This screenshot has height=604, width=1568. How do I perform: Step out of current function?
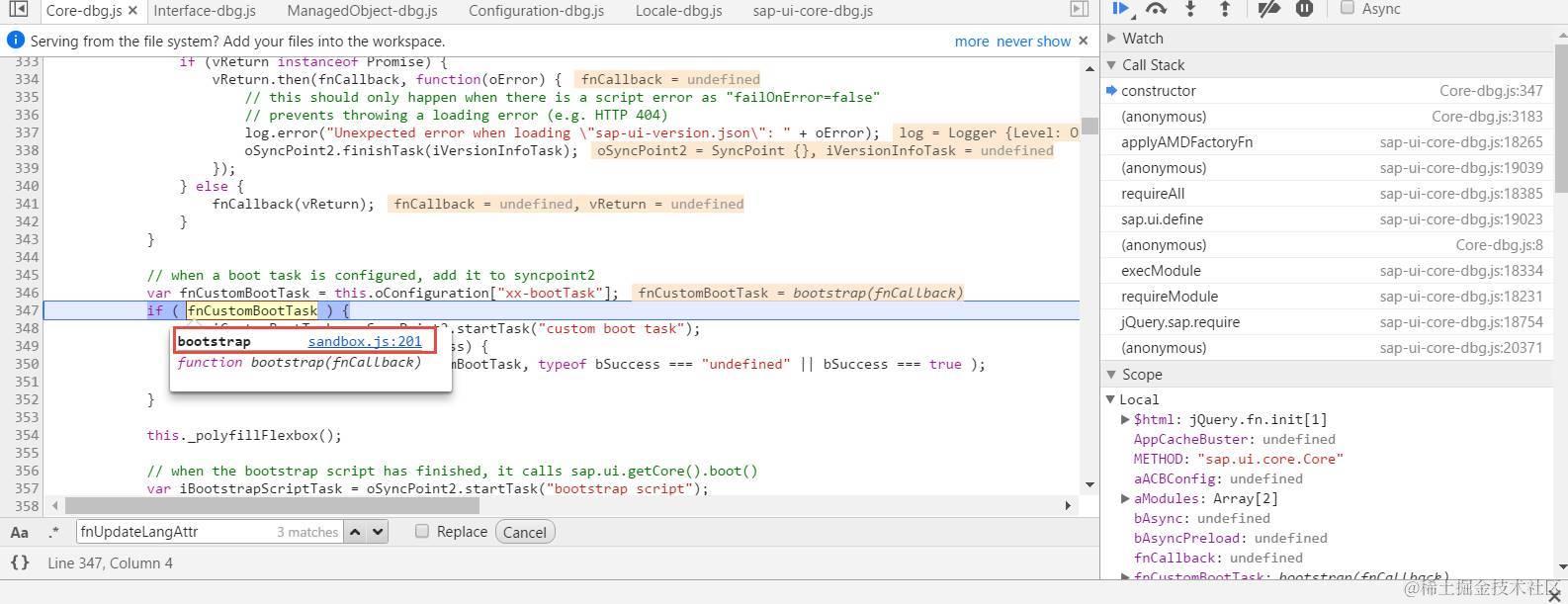point(1225,9)
